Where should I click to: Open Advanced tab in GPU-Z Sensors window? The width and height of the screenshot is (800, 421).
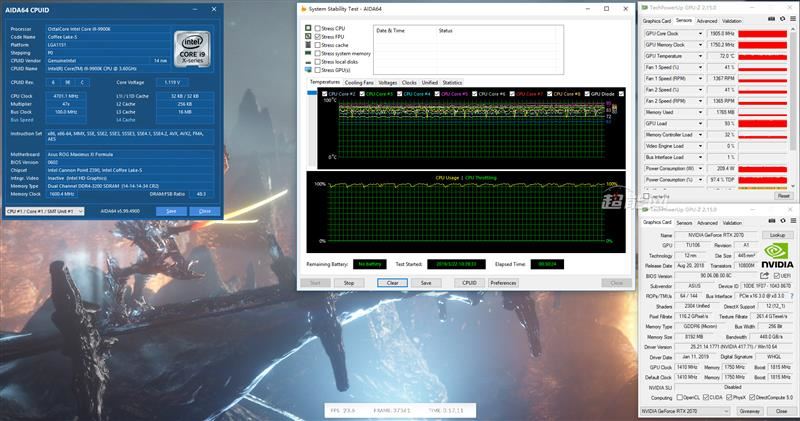[x=707, y=21]
